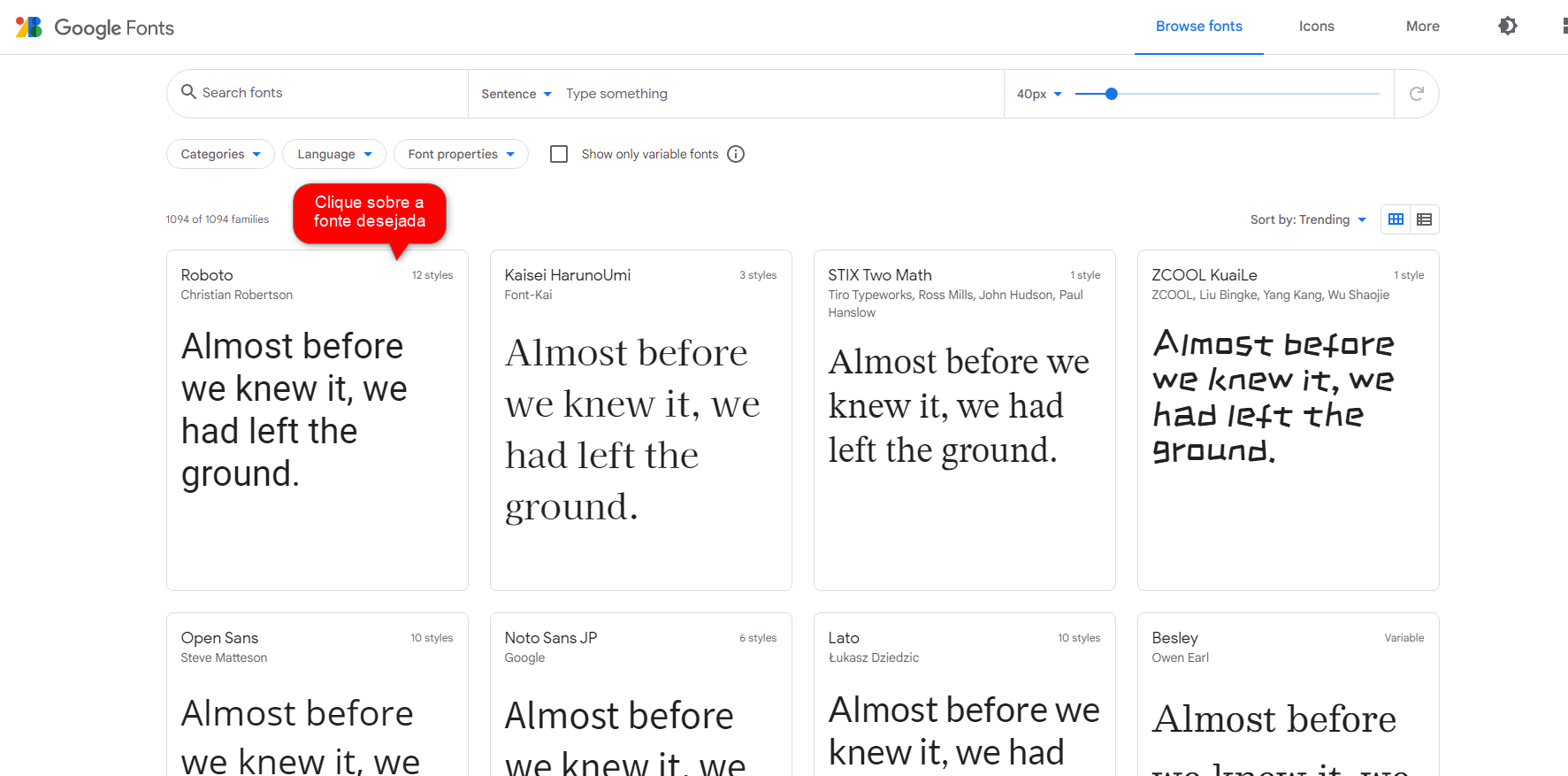The height and width of the screenshot is (776, 1568).
Task: Click the Font-Kai author name
Action: pyautogui.click(x=528, y=295)
